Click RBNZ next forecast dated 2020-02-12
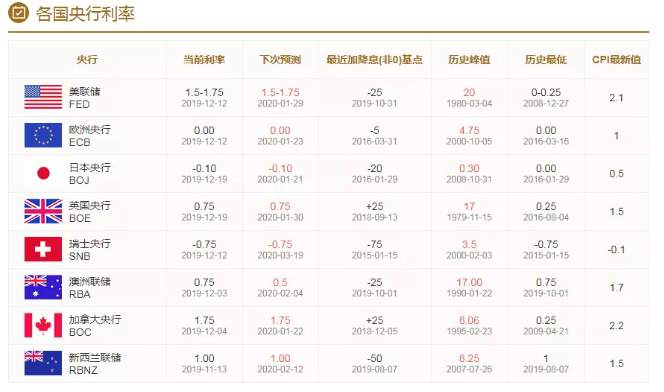 tap(280, 364)
